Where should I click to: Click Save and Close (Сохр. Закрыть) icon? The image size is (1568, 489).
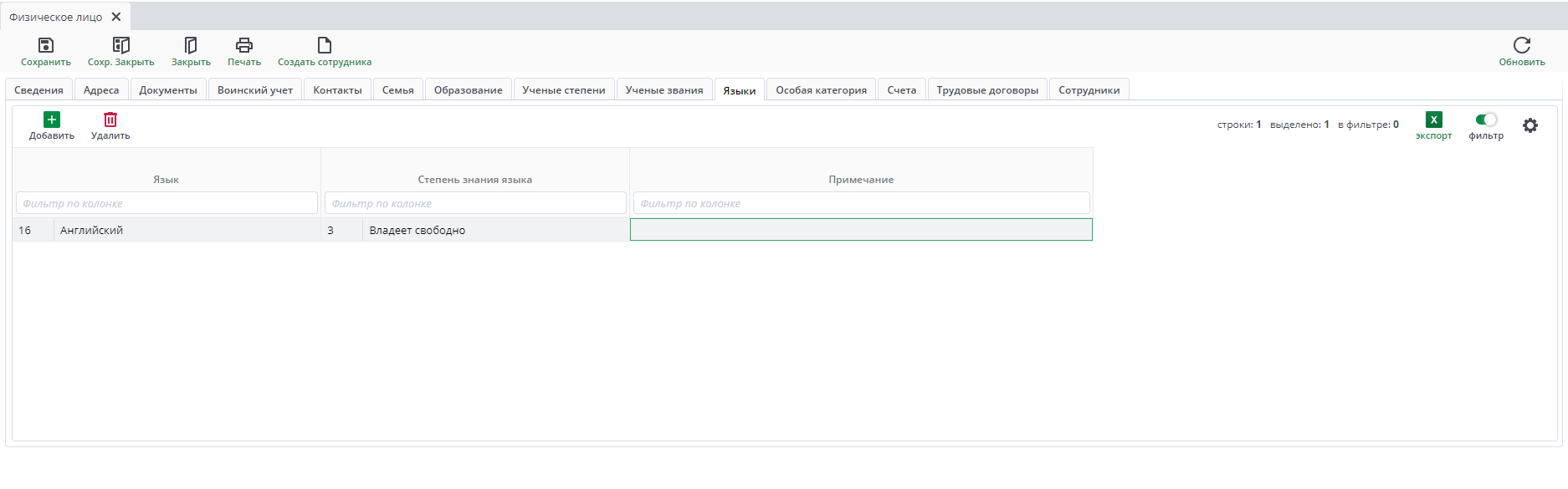point(120,45)
